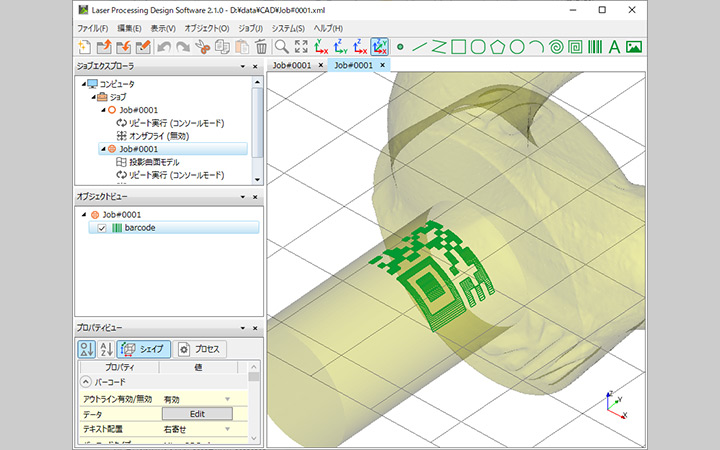The width and height of the screenshot is (720, 450).
Task: Switch to the プロセス properties button
Action: tap(201, 349)
